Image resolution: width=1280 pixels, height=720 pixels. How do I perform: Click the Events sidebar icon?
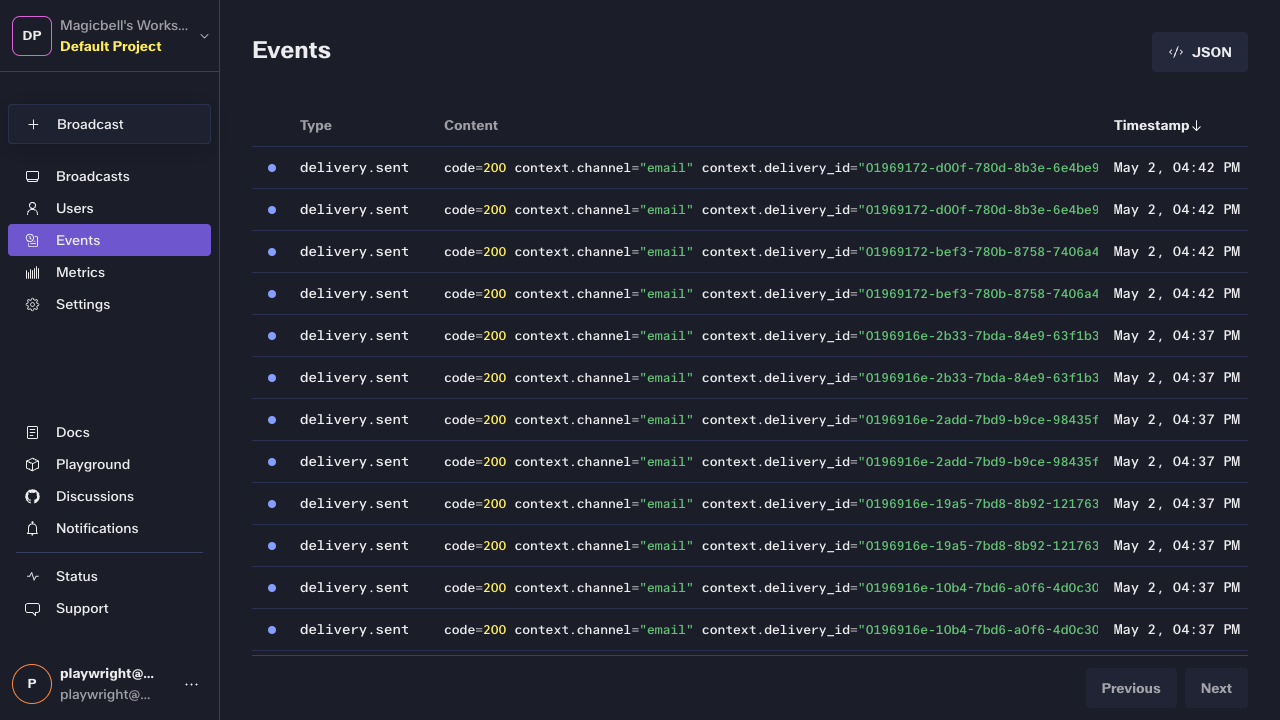tap(32, 240)
